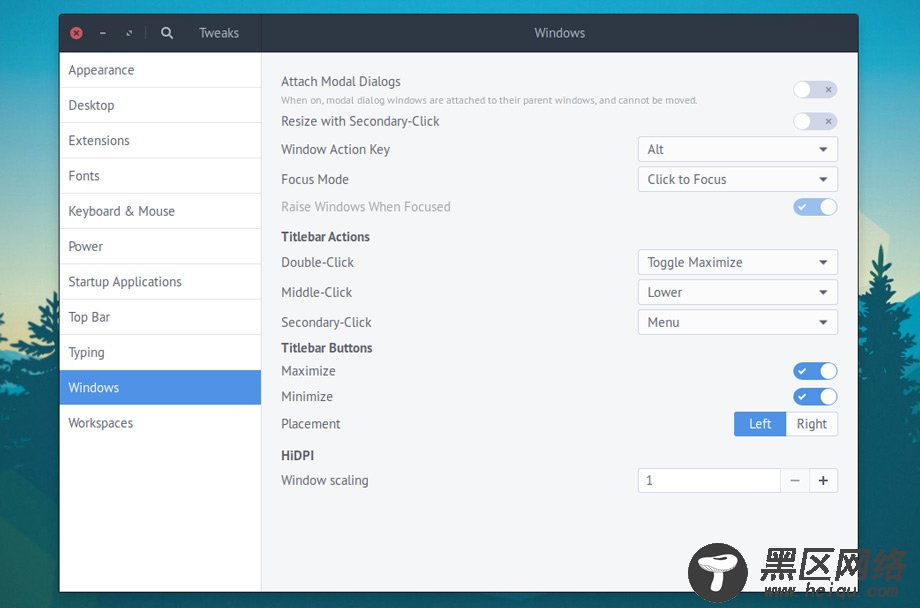Click the HiDPI heading
Viewport: 920px width, 608px height.
[297, 455]
